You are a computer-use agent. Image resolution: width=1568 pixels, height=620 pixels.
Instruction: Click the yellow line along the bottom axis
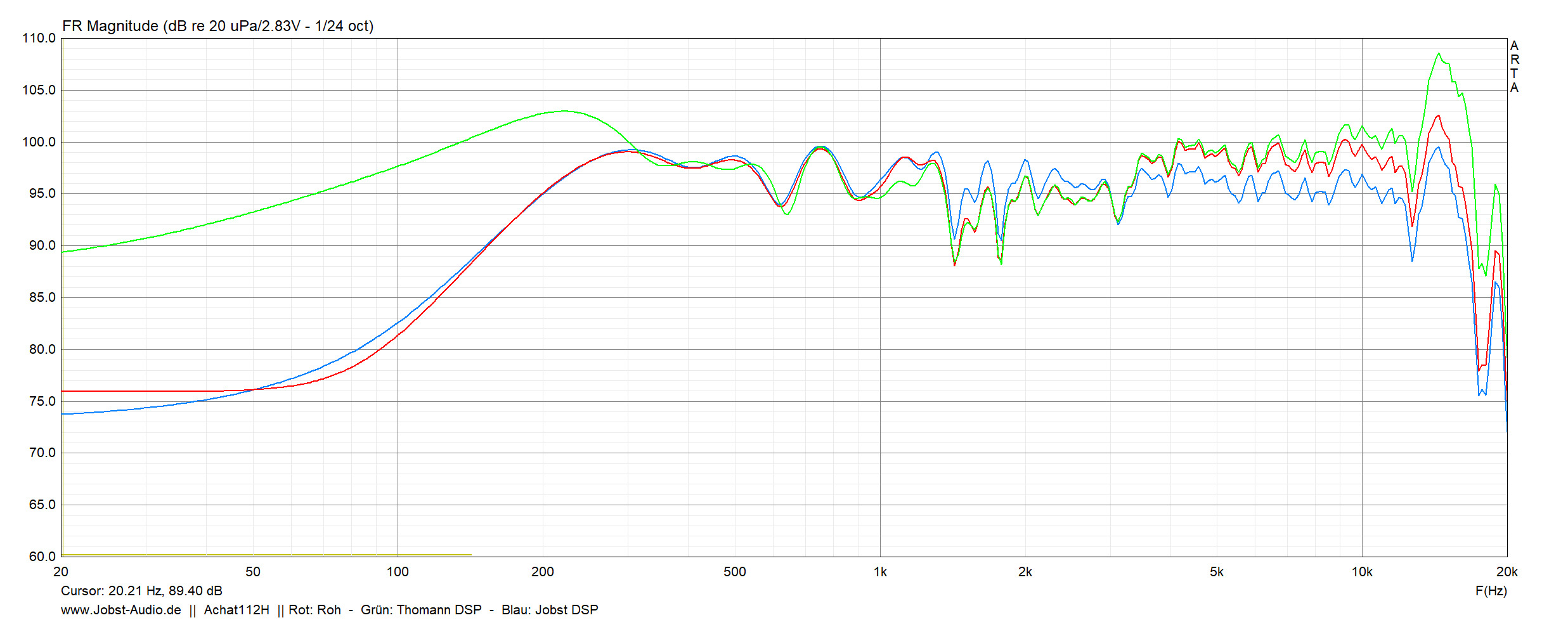tap(266, 555)
